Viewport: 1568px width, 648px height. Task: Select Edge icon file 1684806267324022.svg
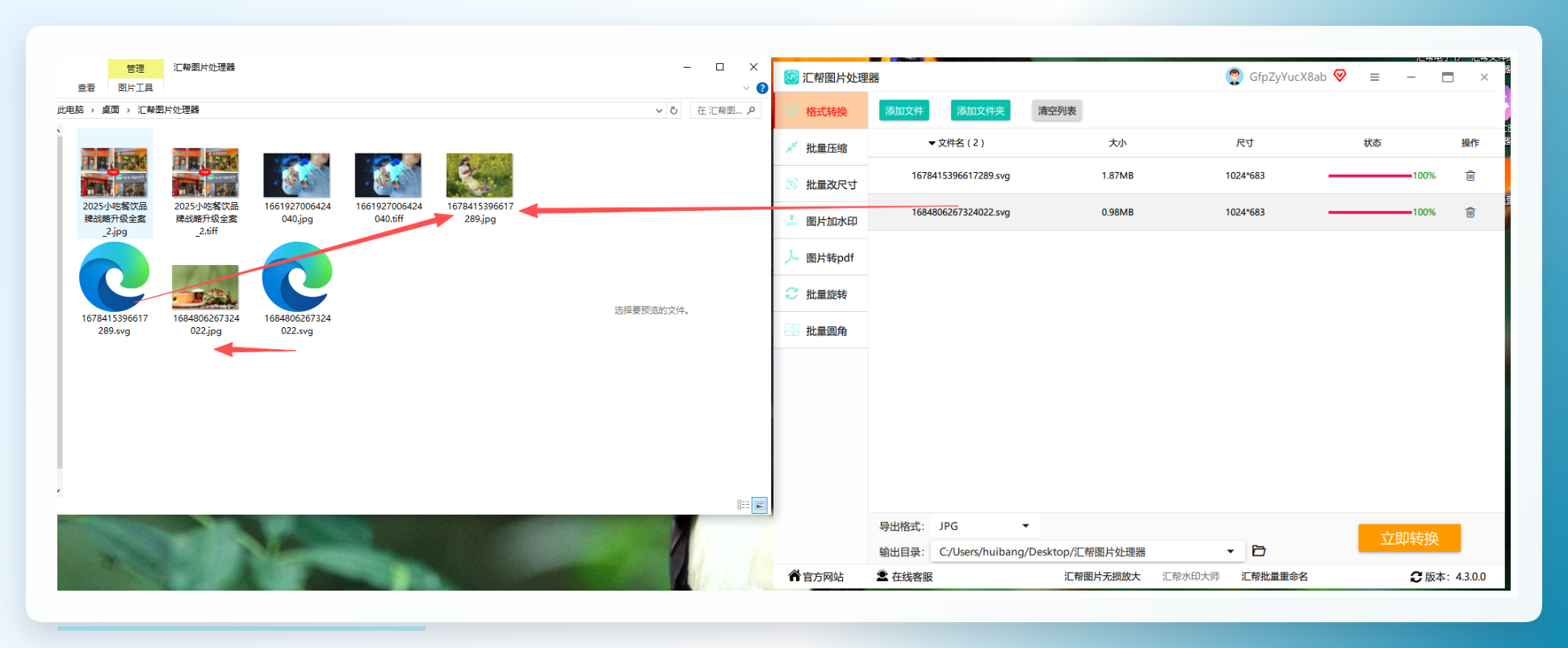297,289
